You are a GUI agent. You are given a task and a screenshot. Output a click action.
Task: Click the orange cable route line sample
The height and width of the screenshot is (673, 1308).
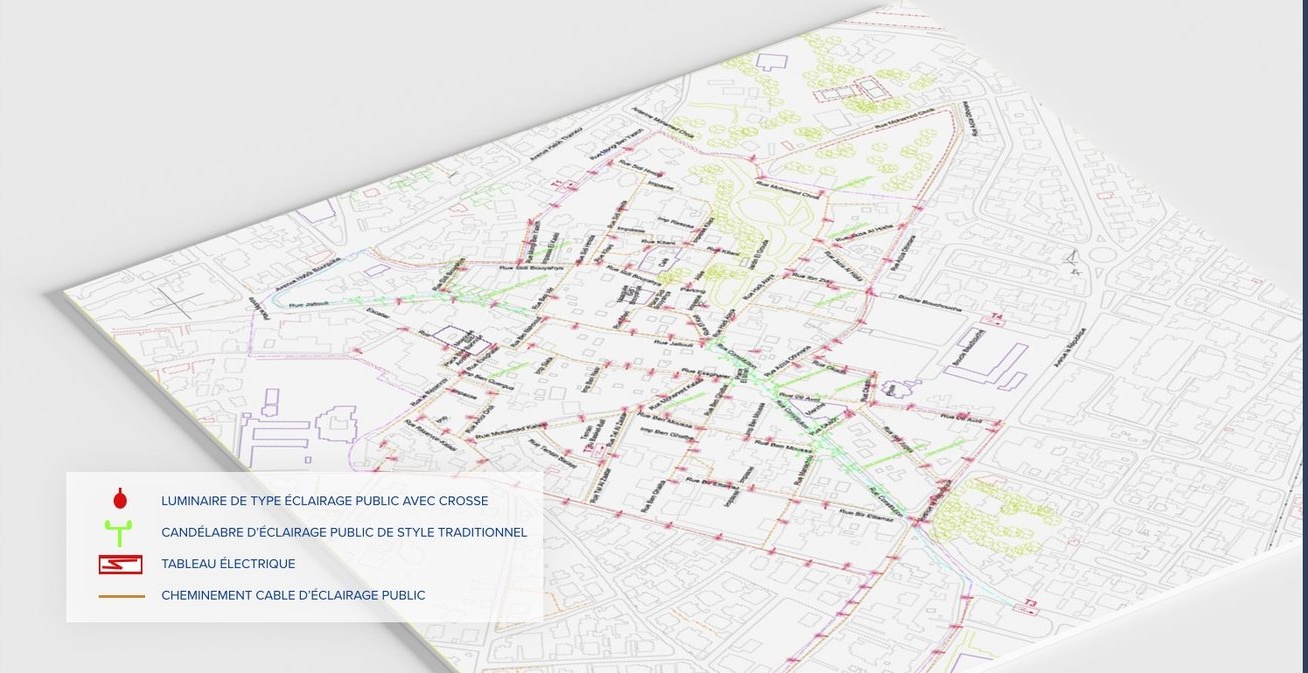(121, 596)
